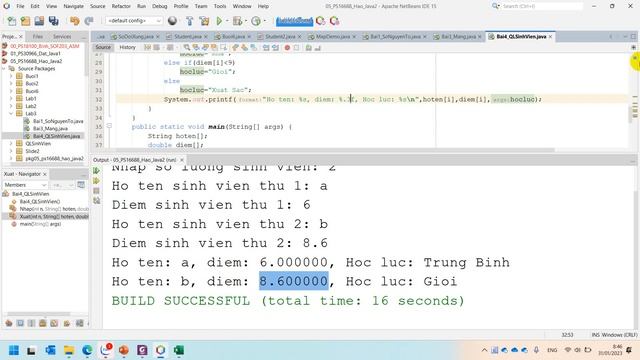Click the blue memory usage bar
Image resolution: width=640 pixels, height=360 pixels.
(x=294, y=21)
